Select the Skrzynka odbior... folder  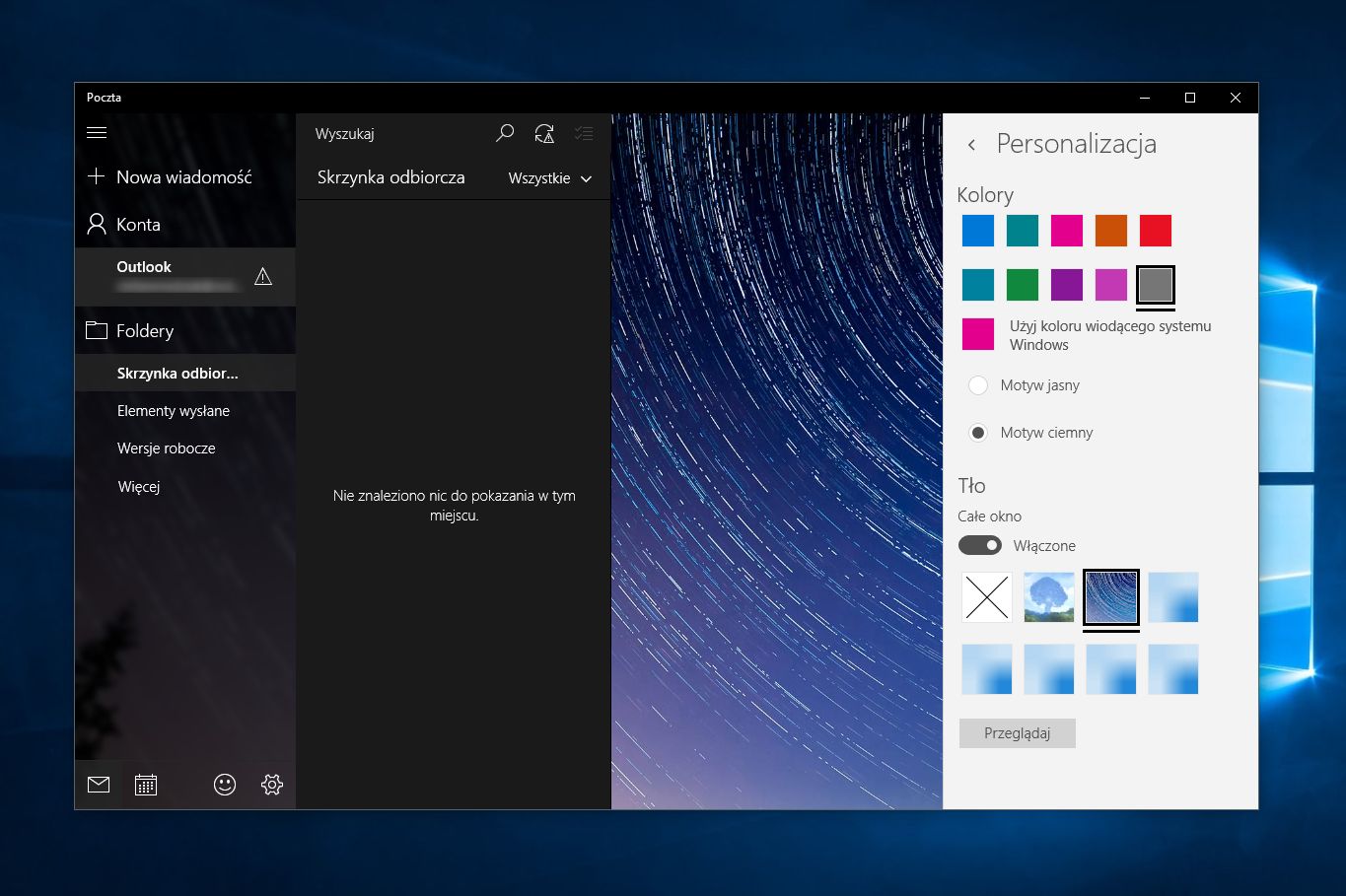coord(185,374)
